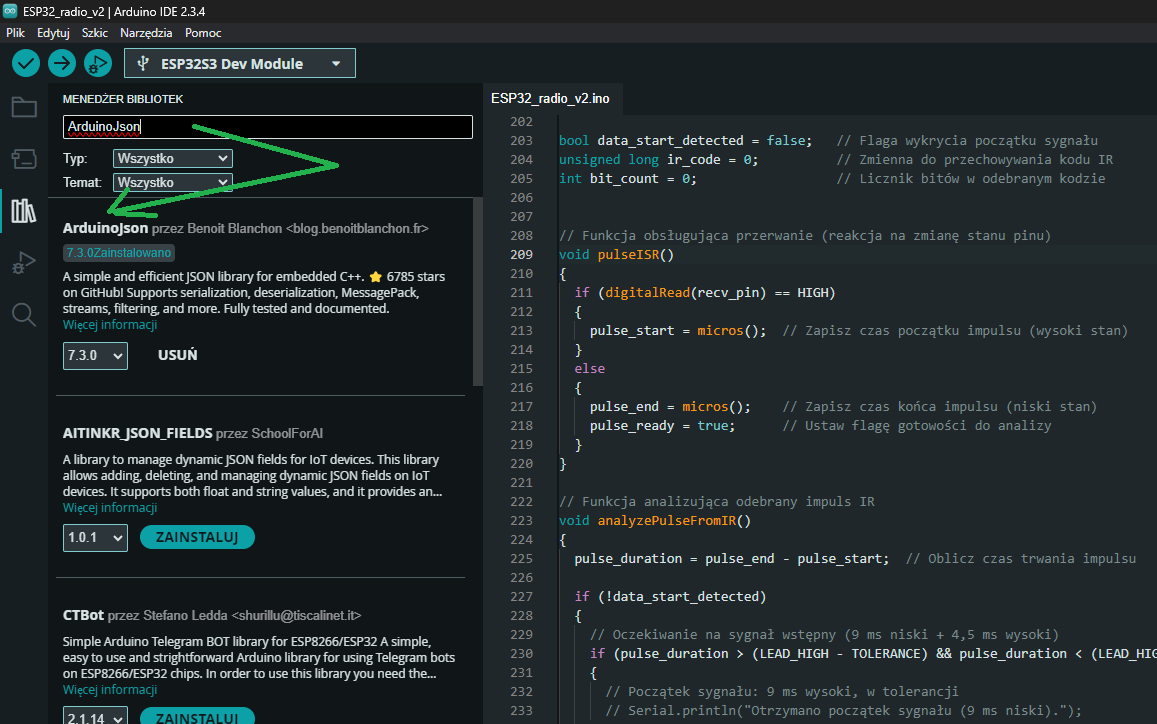Expand the Typ filter dropdown
The height and width of the screenshot is (724, 1157).
pos(173,159)
